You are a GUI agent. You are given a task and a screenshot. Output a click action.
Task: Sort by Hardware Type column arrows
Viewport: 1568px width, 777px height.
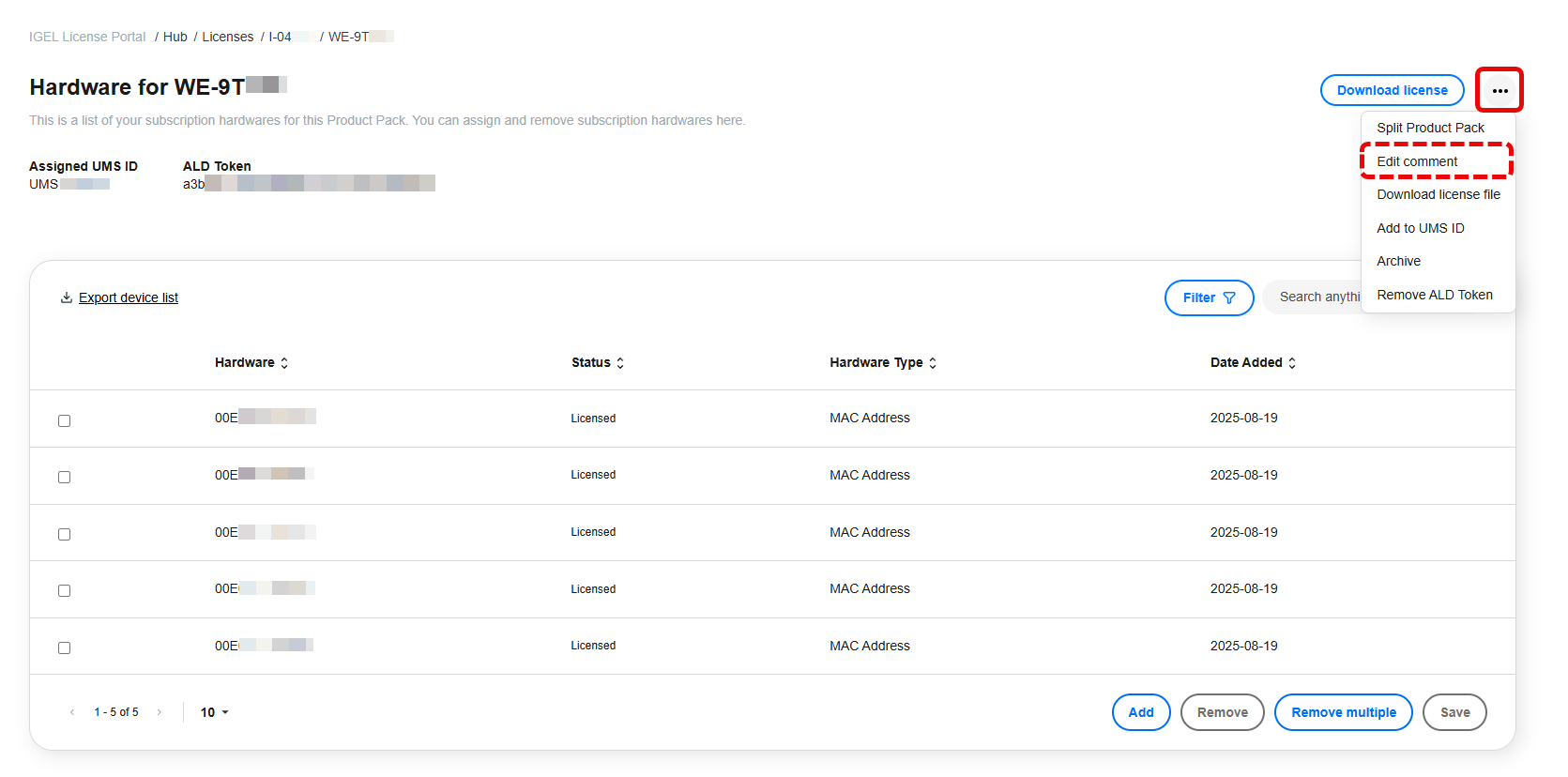tap(933, 363)
